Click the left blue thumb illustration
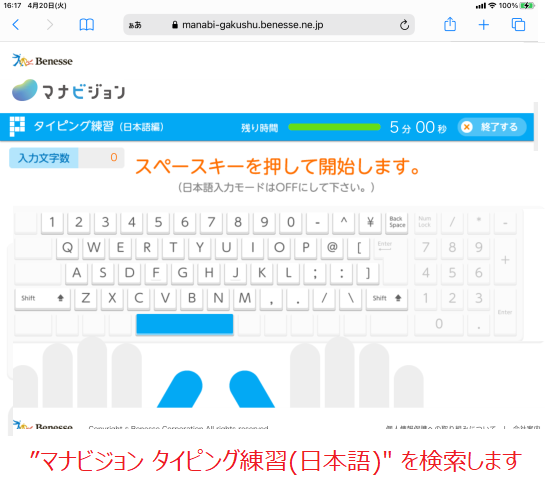 [x=180, y=389]
